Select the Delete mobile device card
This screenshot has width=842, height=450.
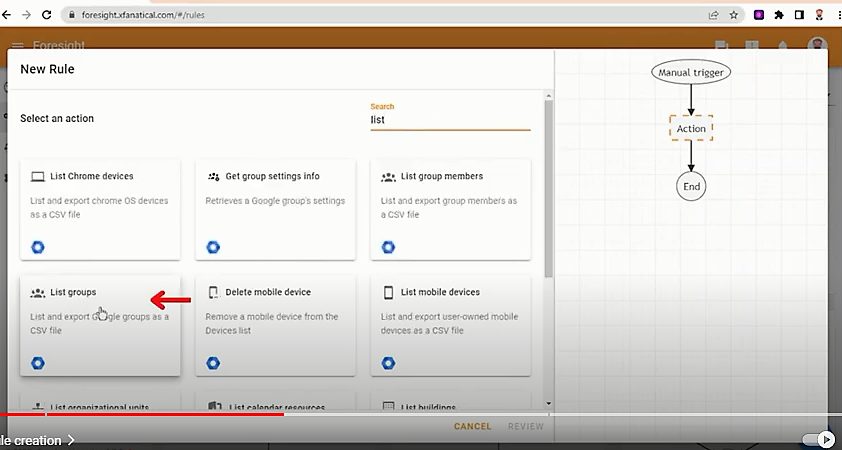coord(275,325)
